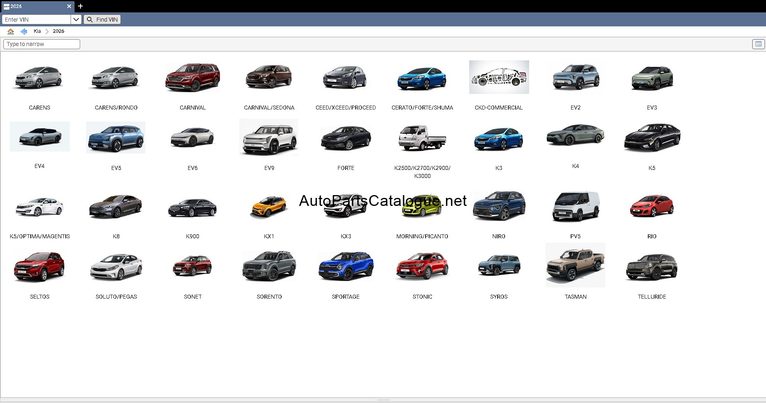Select the CERATO/FORTE/SHUMA car
This screenshot has width=766, height=403.
point(422,78)
